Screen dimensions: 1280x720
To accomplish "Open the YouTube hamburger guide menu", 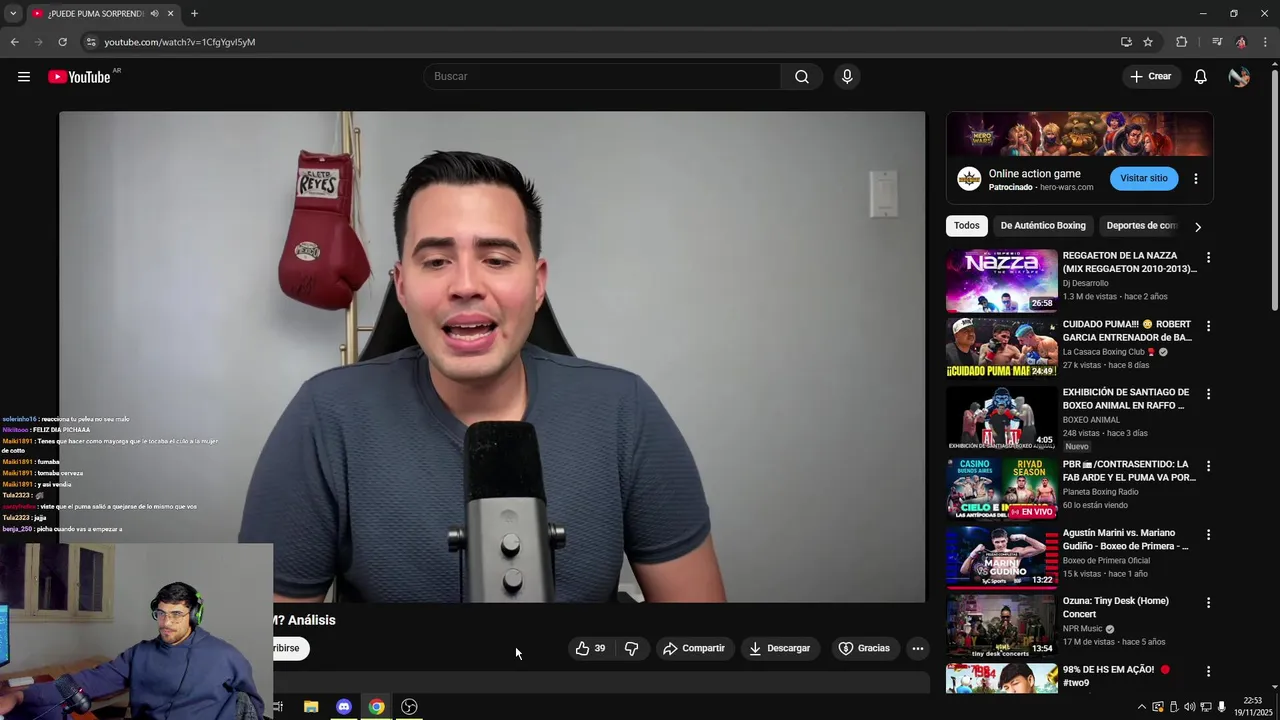I will (x=24, y=77).
